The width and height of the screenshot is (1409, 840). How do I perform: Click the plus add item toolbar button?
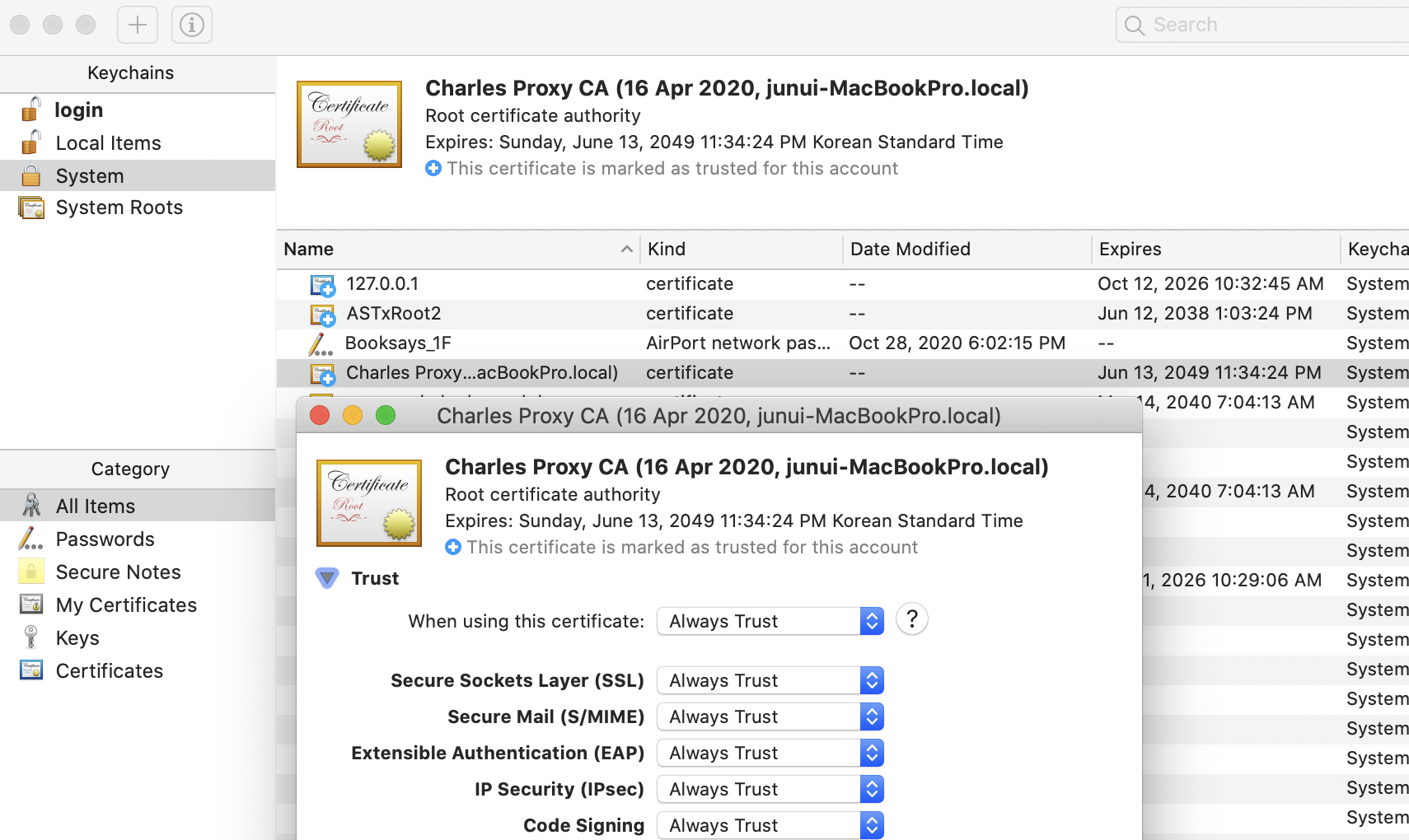coord(138,25)
